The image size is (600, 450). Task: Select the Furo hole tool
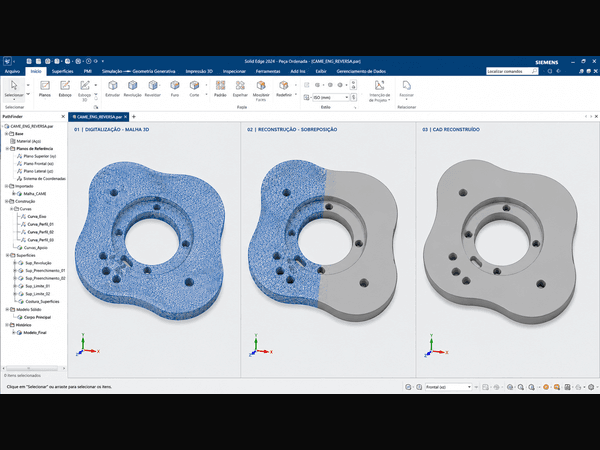click(175, 88)
